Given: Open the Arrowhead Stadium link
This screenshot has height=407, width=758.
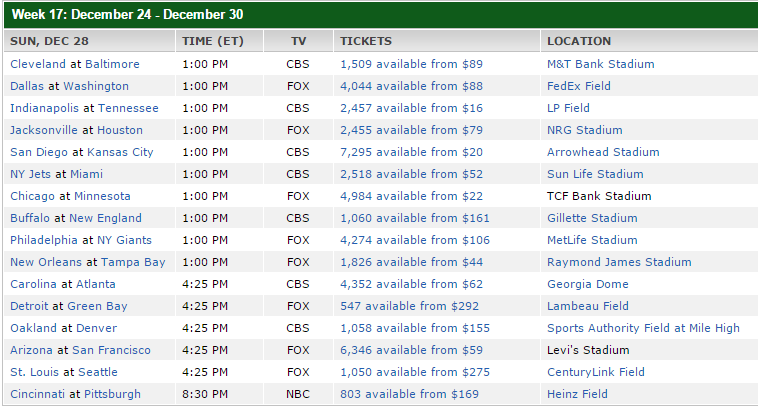Looking at the screenshot, I should [x=603, y=152].
